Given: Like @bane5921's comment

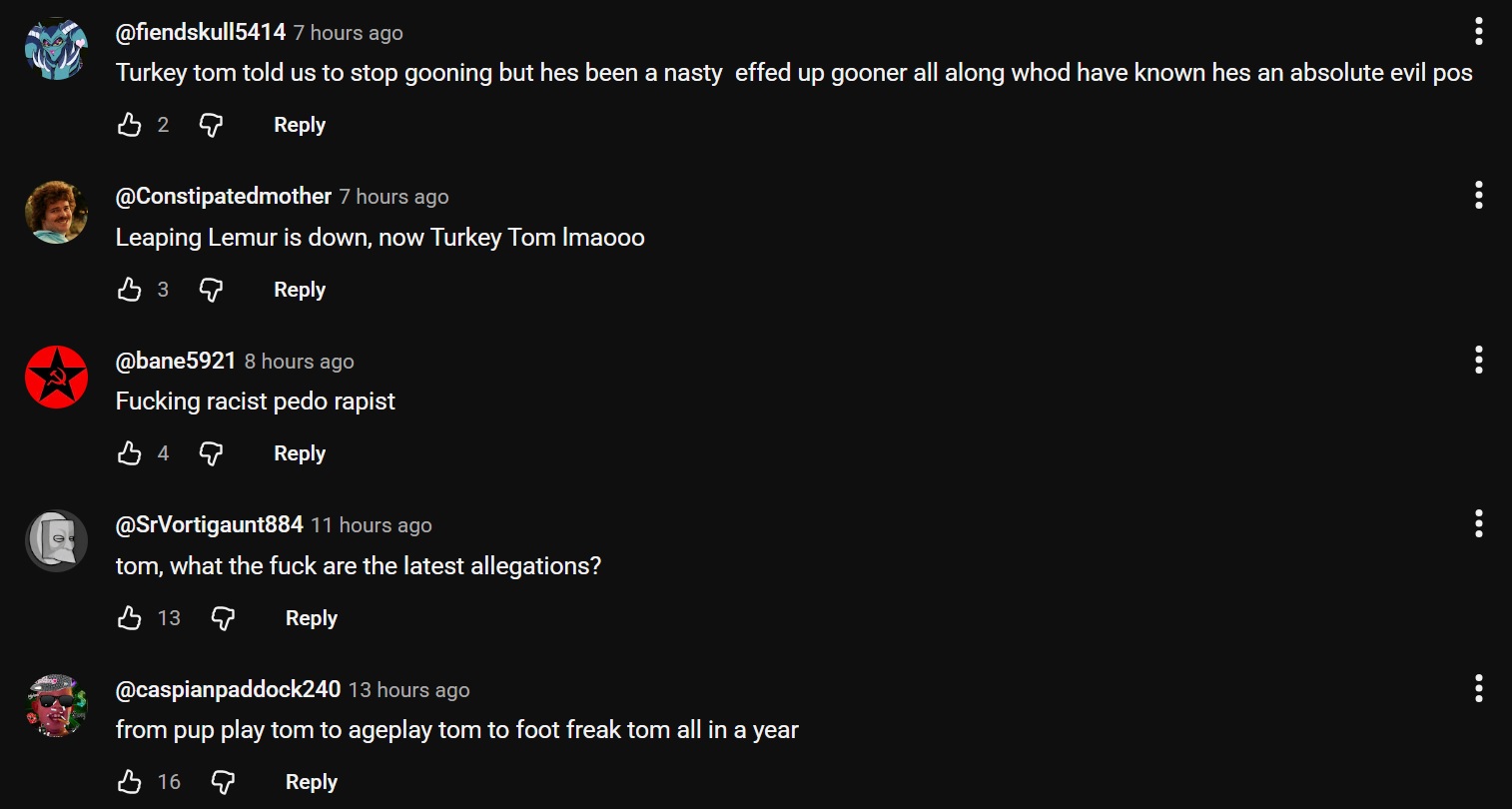Looking at the screenshot, I should [129, 452].
